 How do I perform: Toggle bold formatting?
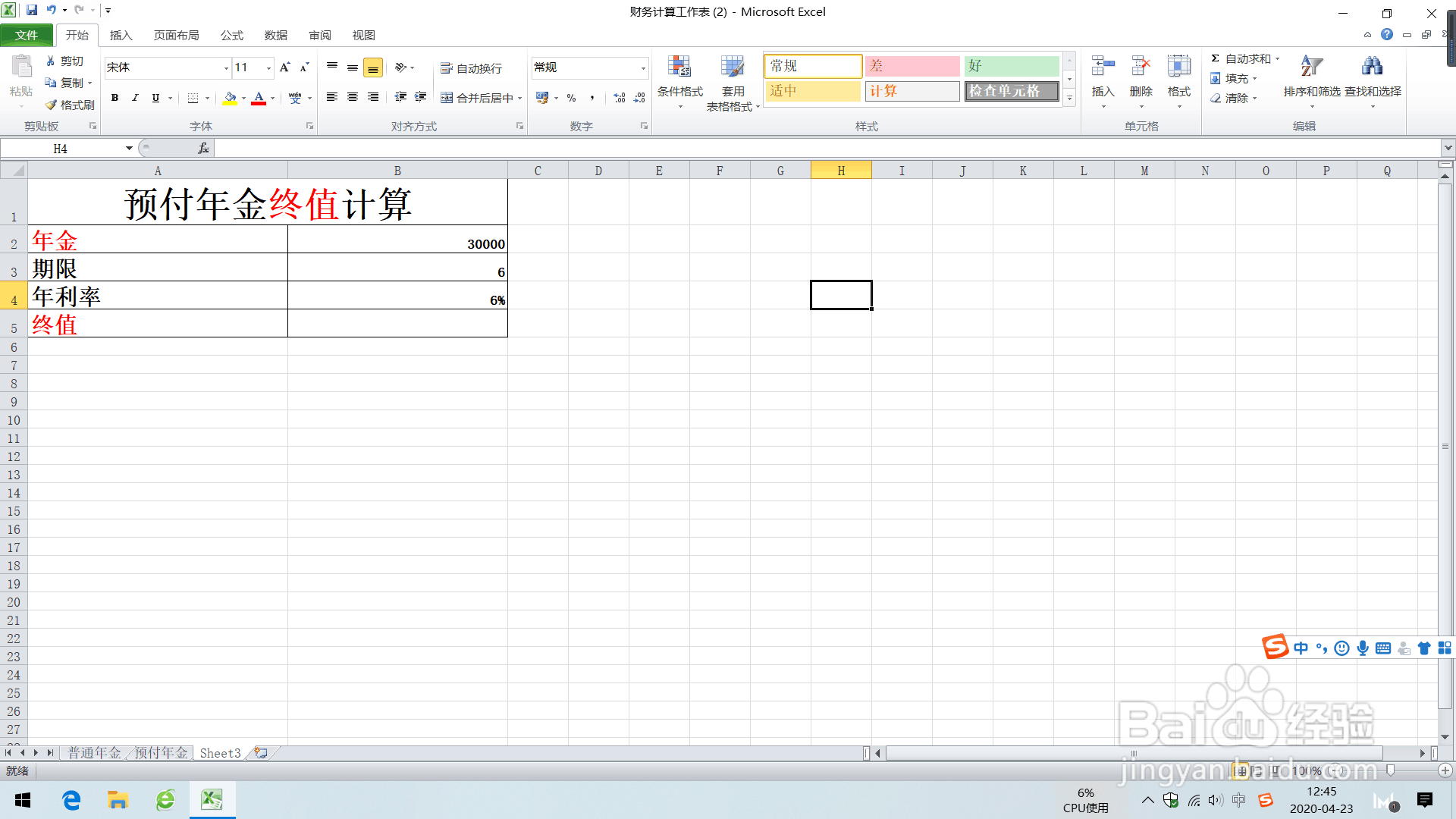[115, 98]
